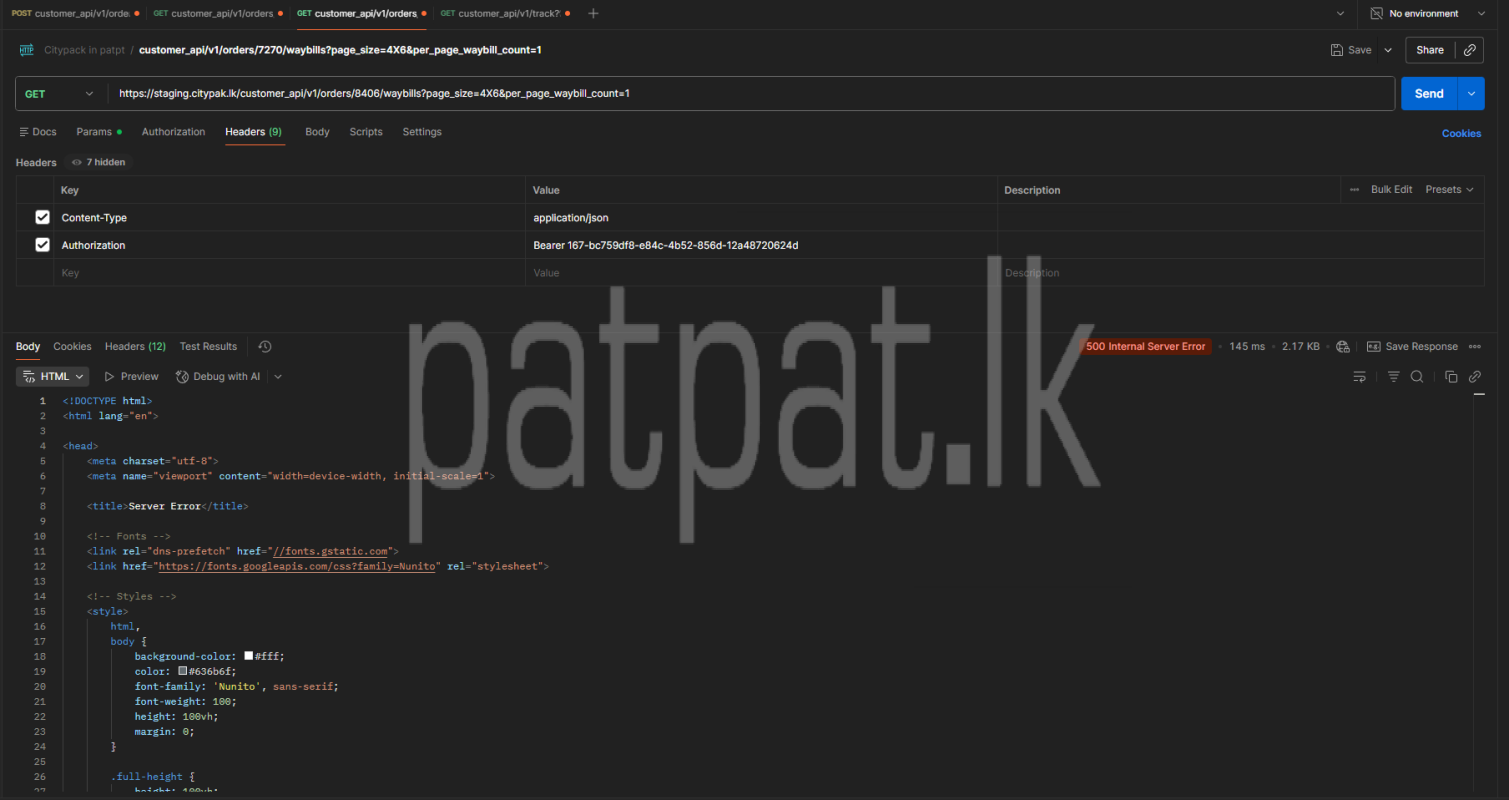Screen dimensions: 1509x800
Task: Click the link icon in response toolbar
Action: pyautogui.click(x=1475, y=377)
